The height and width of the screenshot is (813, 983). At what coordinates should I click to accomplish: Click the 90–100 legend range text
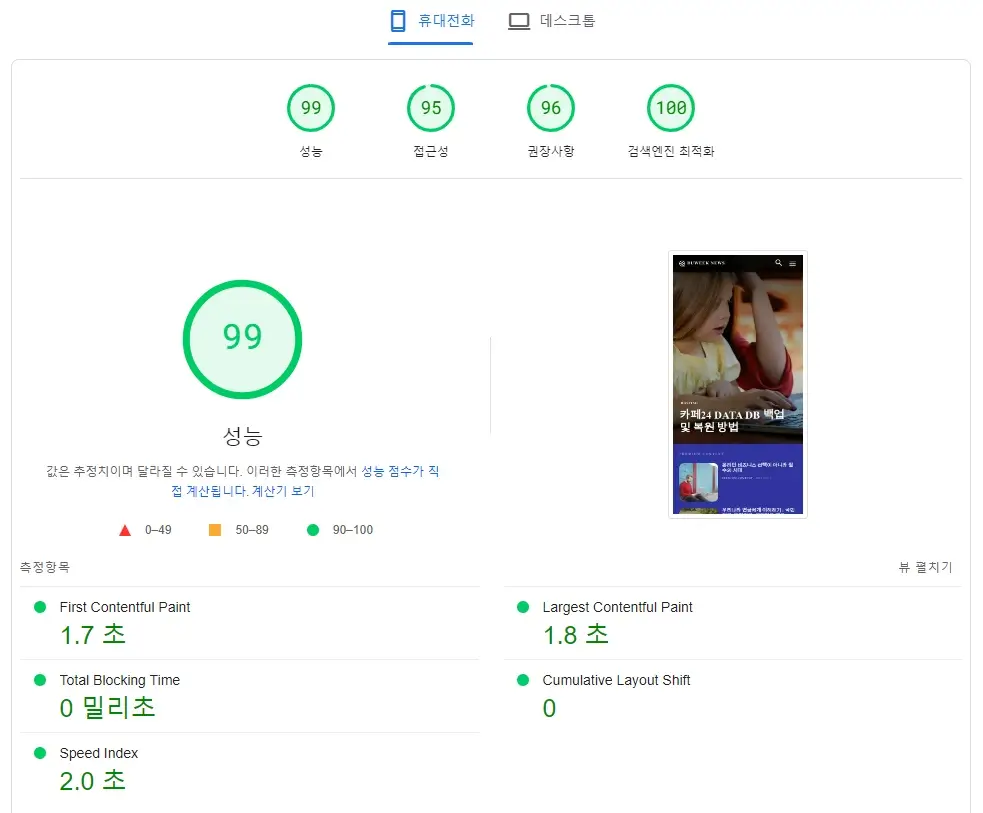point(353,530)
